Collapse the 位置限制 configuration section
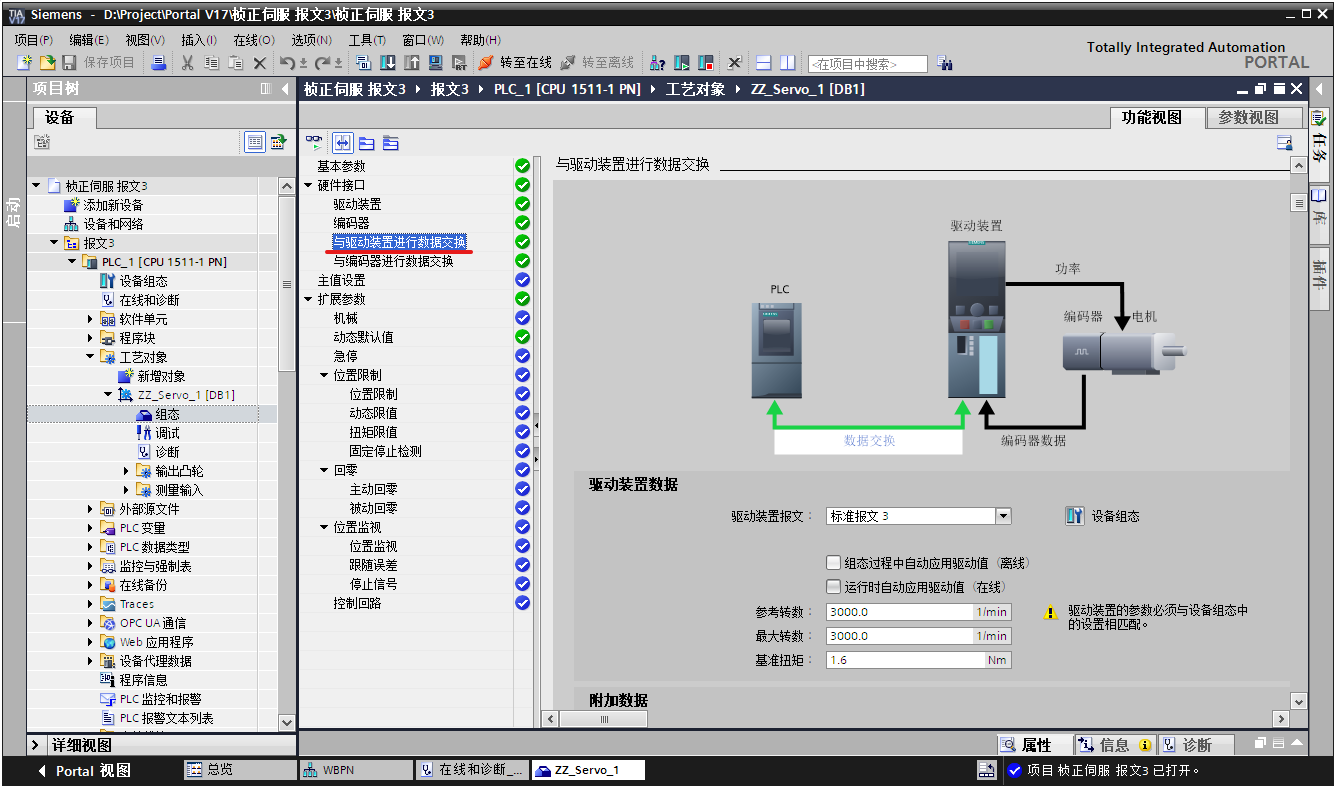Image resolution: width=1336 pixels, height=788 pixels. coord(324,375)
